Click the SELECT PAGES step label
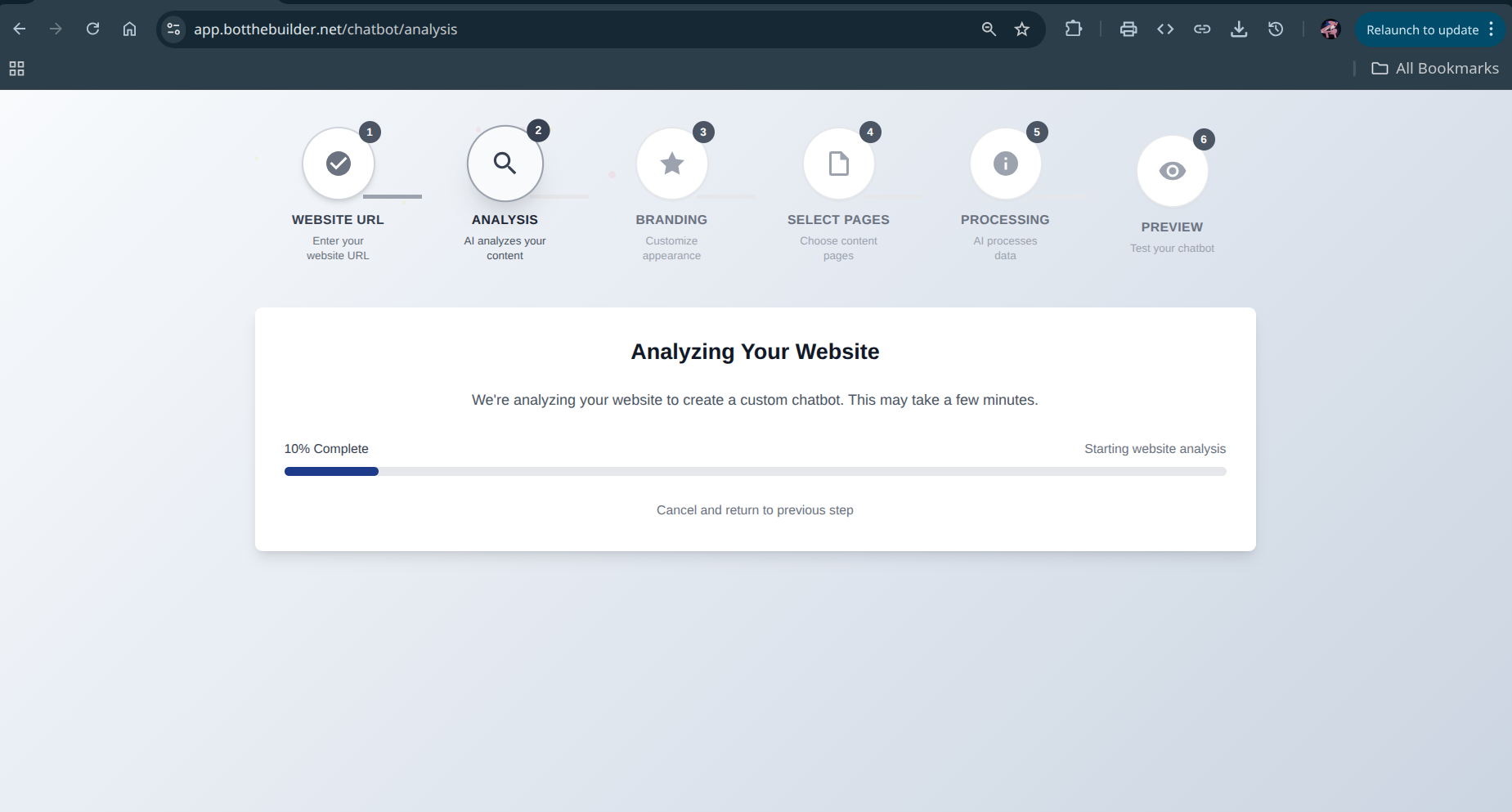Image resolution: width=1512 pixels, height=812 pixels. coord(838,220)
